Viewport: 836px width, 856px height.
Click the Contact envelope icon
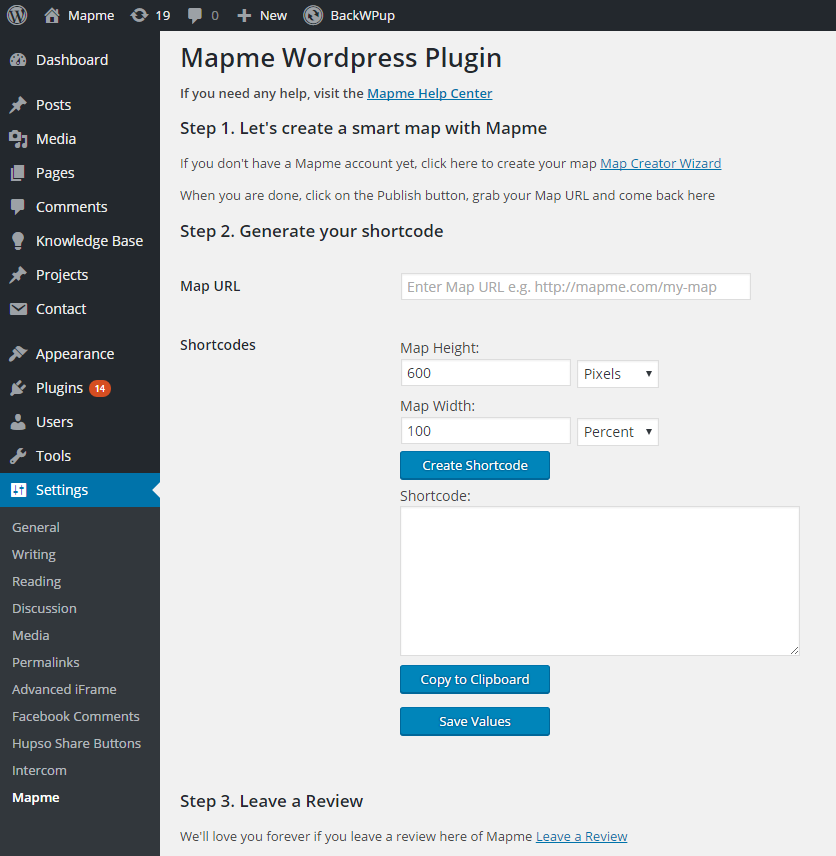click(18, 309)
